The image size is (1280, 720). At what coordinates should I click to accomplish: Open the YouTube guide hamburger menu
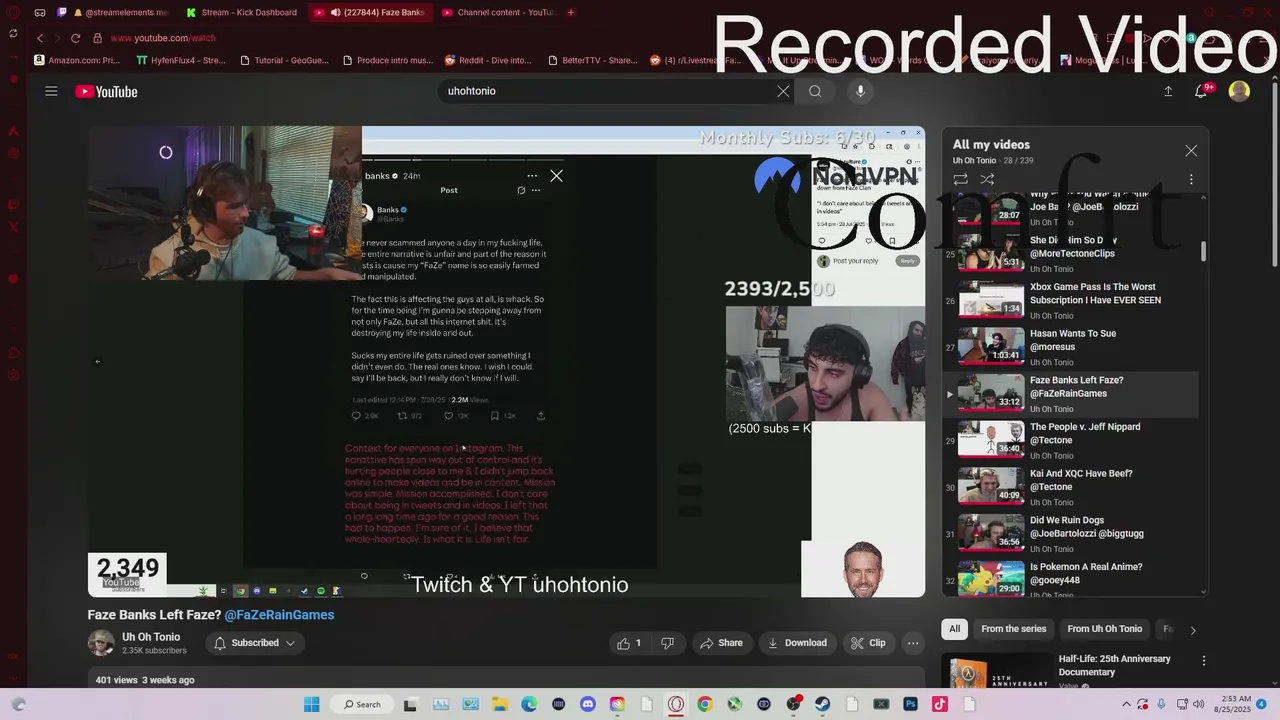(51, 91)
